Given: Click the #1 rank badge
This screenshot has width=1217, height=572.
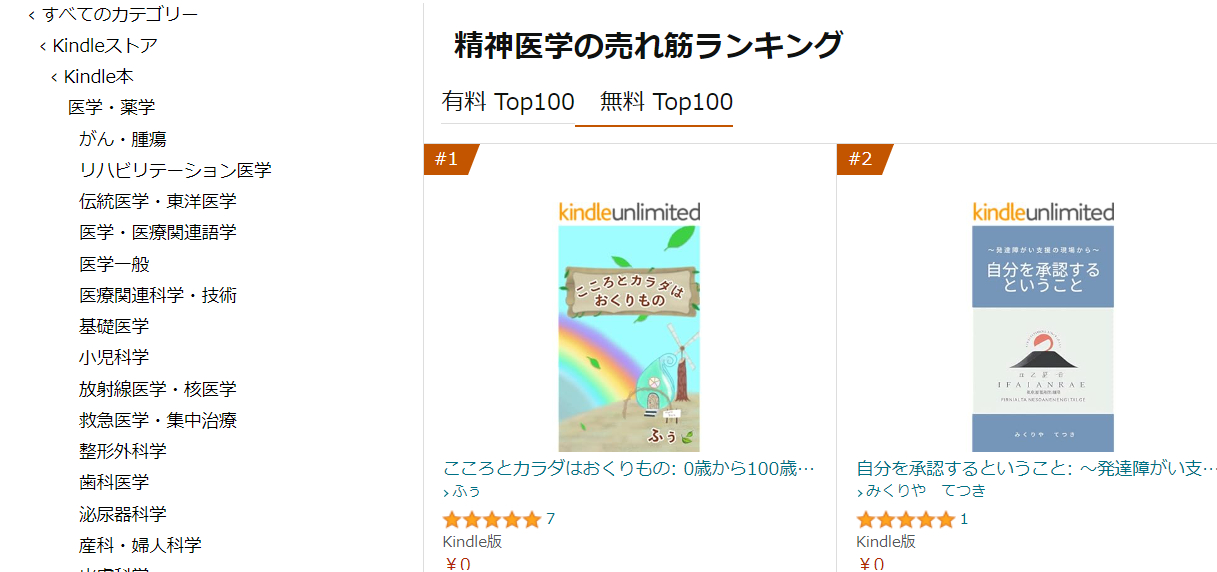Looking at the screenshot, I should (447, 159).
